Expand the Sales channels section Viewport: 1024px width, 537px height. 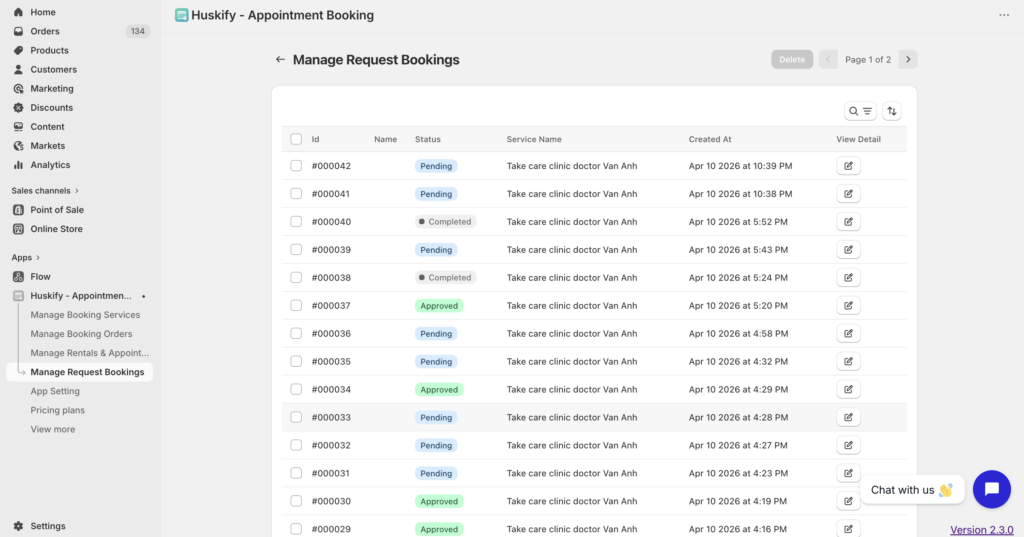[77, 191]
